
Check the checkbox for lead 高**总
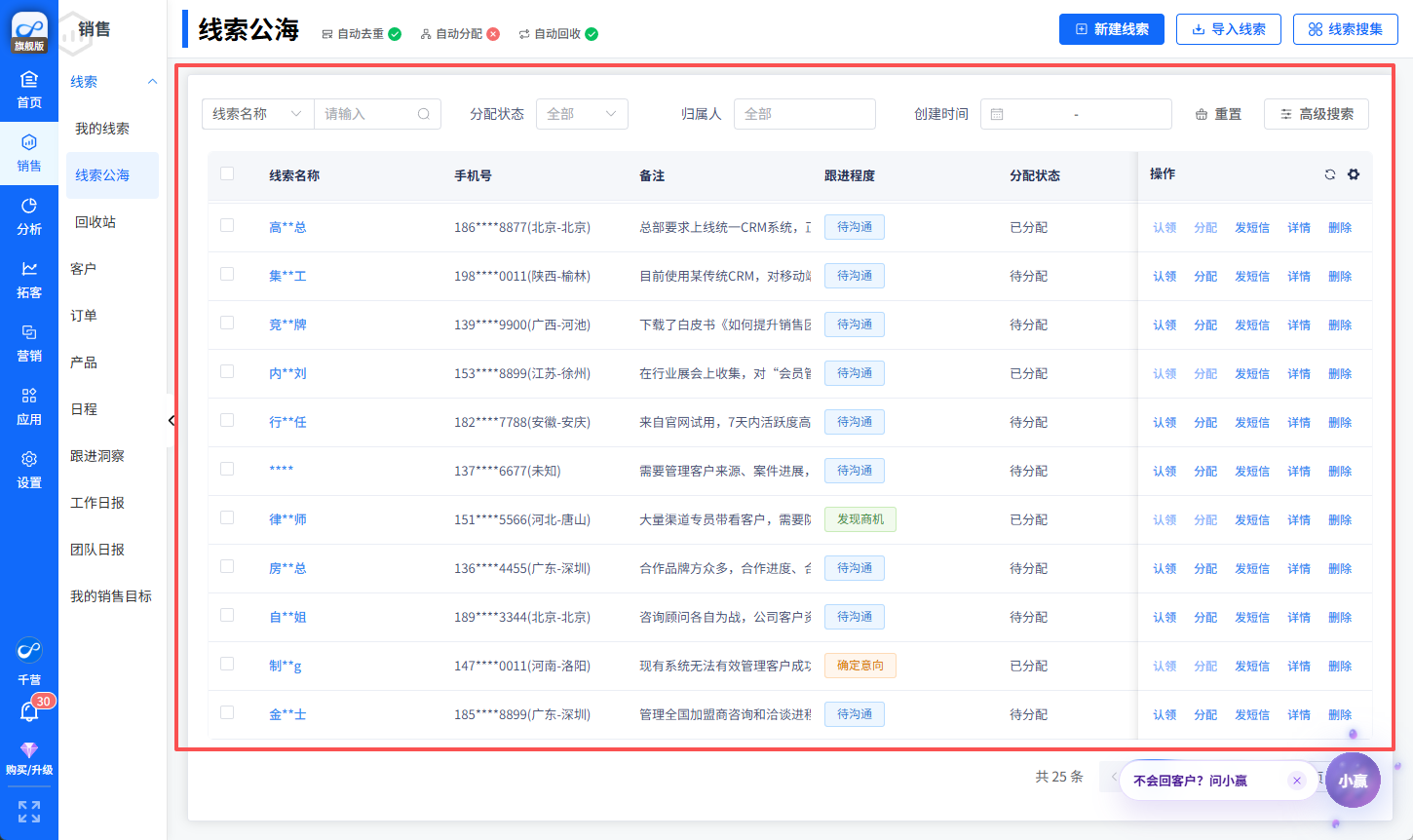click(227, 226)
